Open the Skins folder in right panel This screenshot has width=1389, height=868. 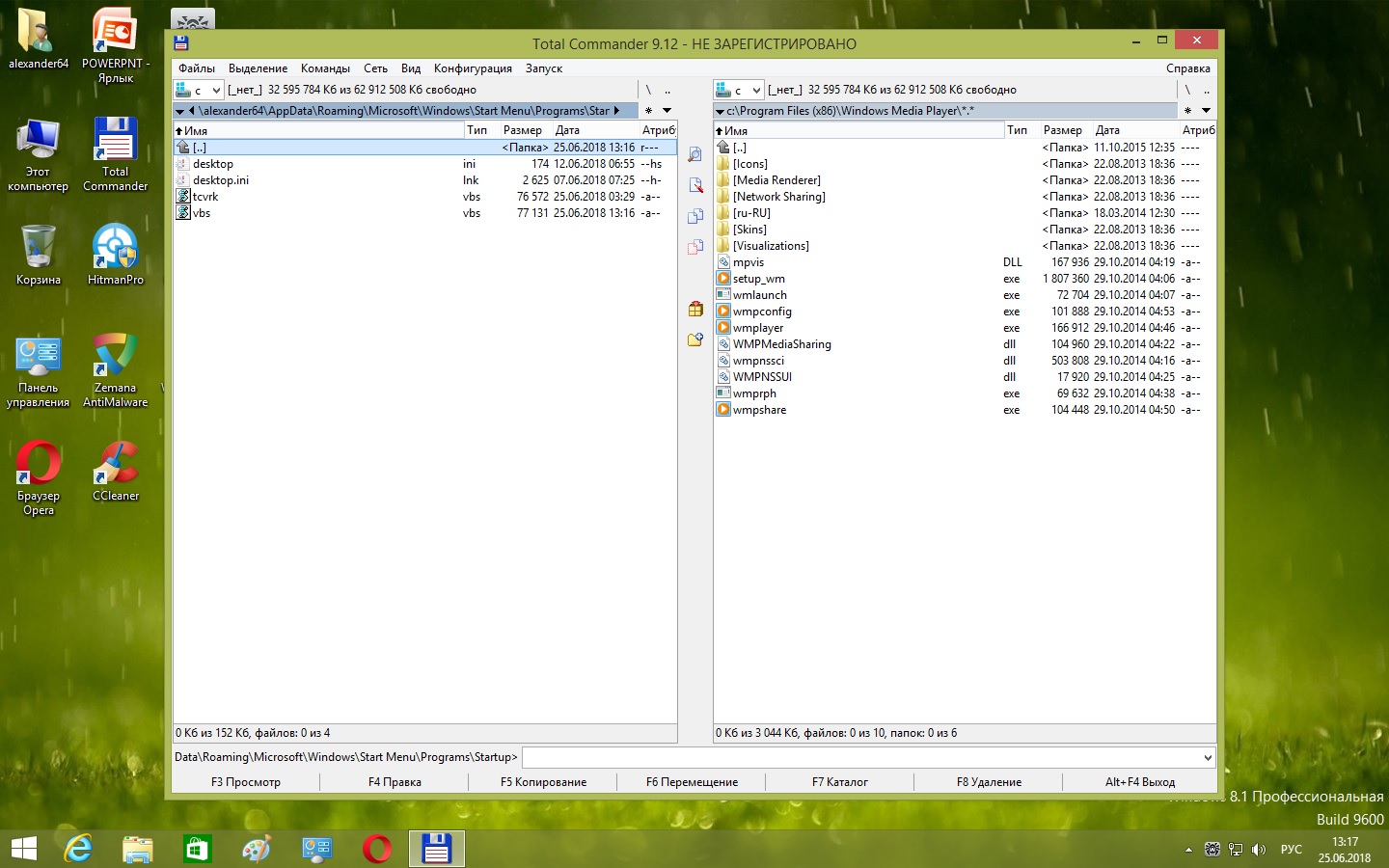pyautogui.click(x=749, y=230)
